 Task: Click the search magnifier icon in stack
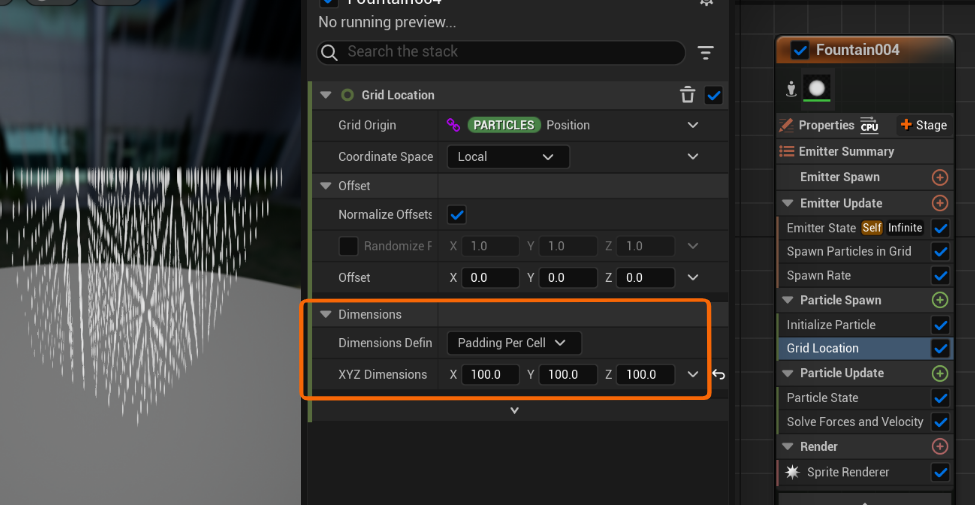(330, 52)
